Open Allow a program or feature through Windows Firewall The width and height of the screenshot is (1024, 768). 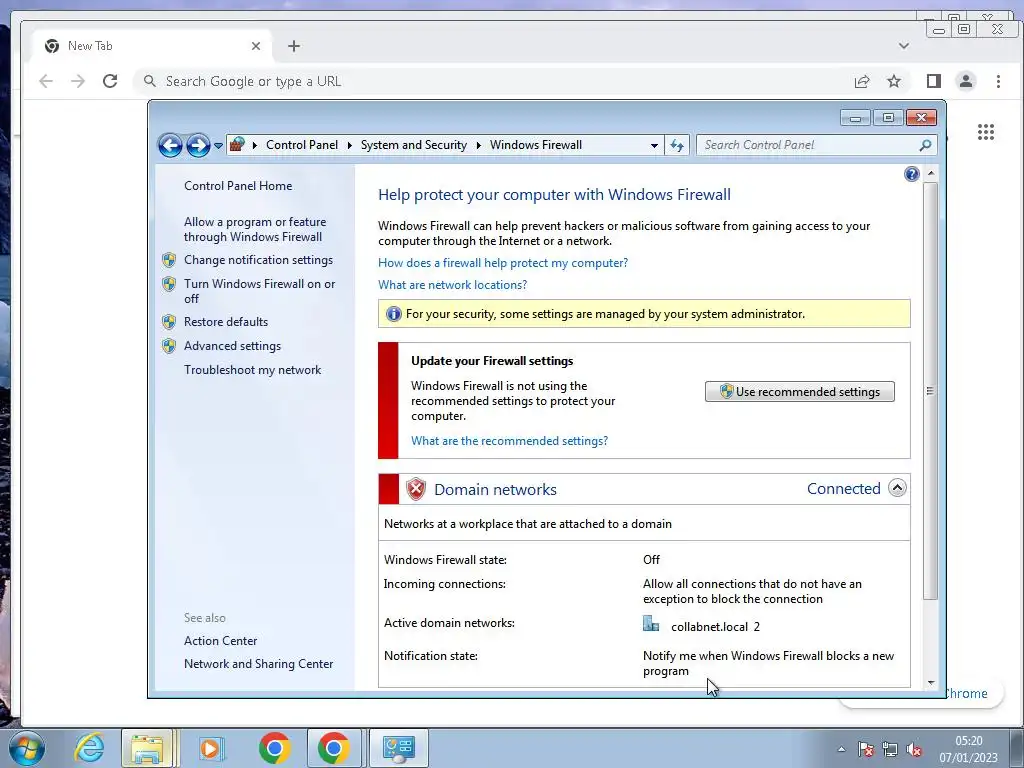click(255, 229)
